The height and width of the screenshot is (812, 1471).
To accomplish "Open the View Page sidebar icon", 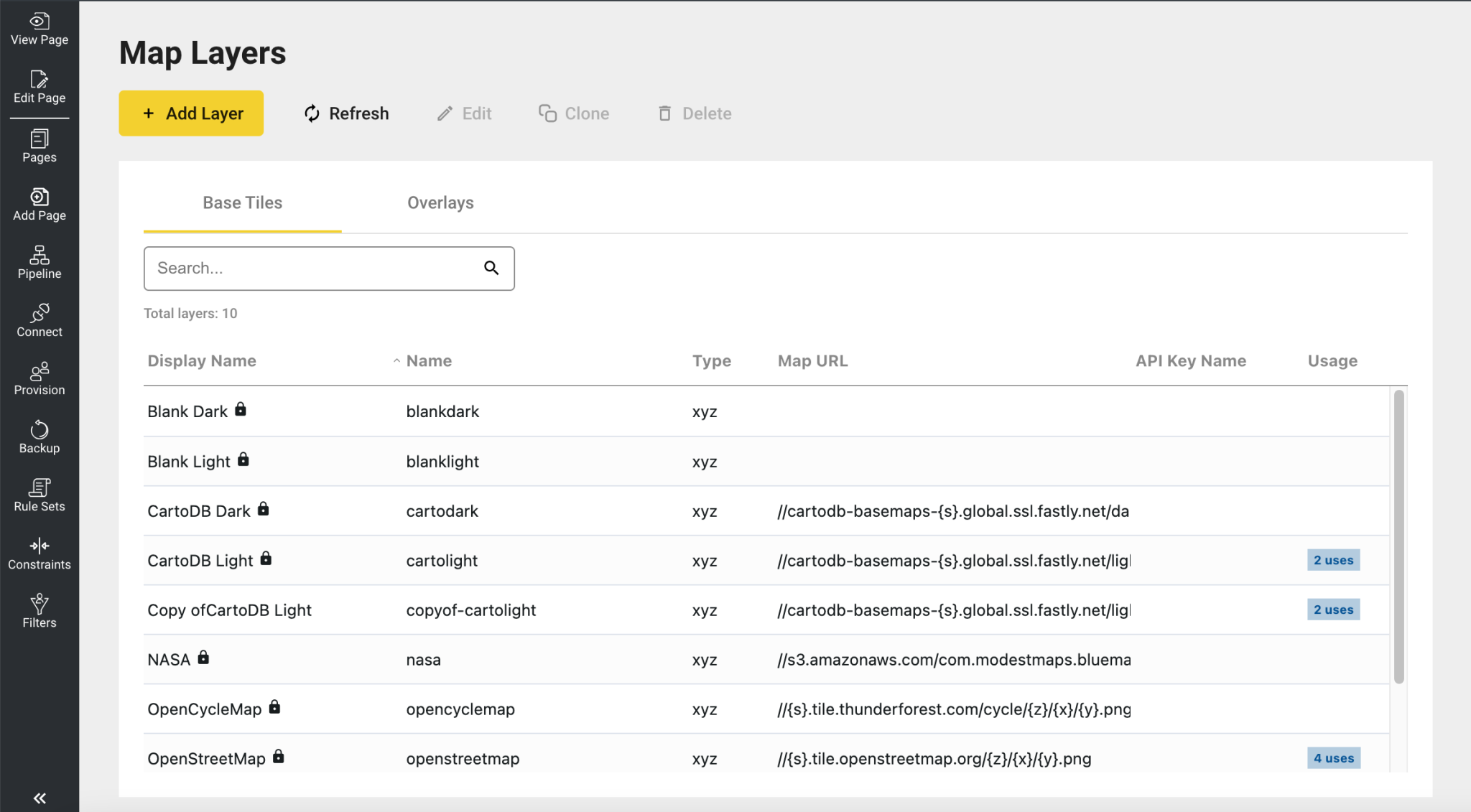I will pos(40,29).
